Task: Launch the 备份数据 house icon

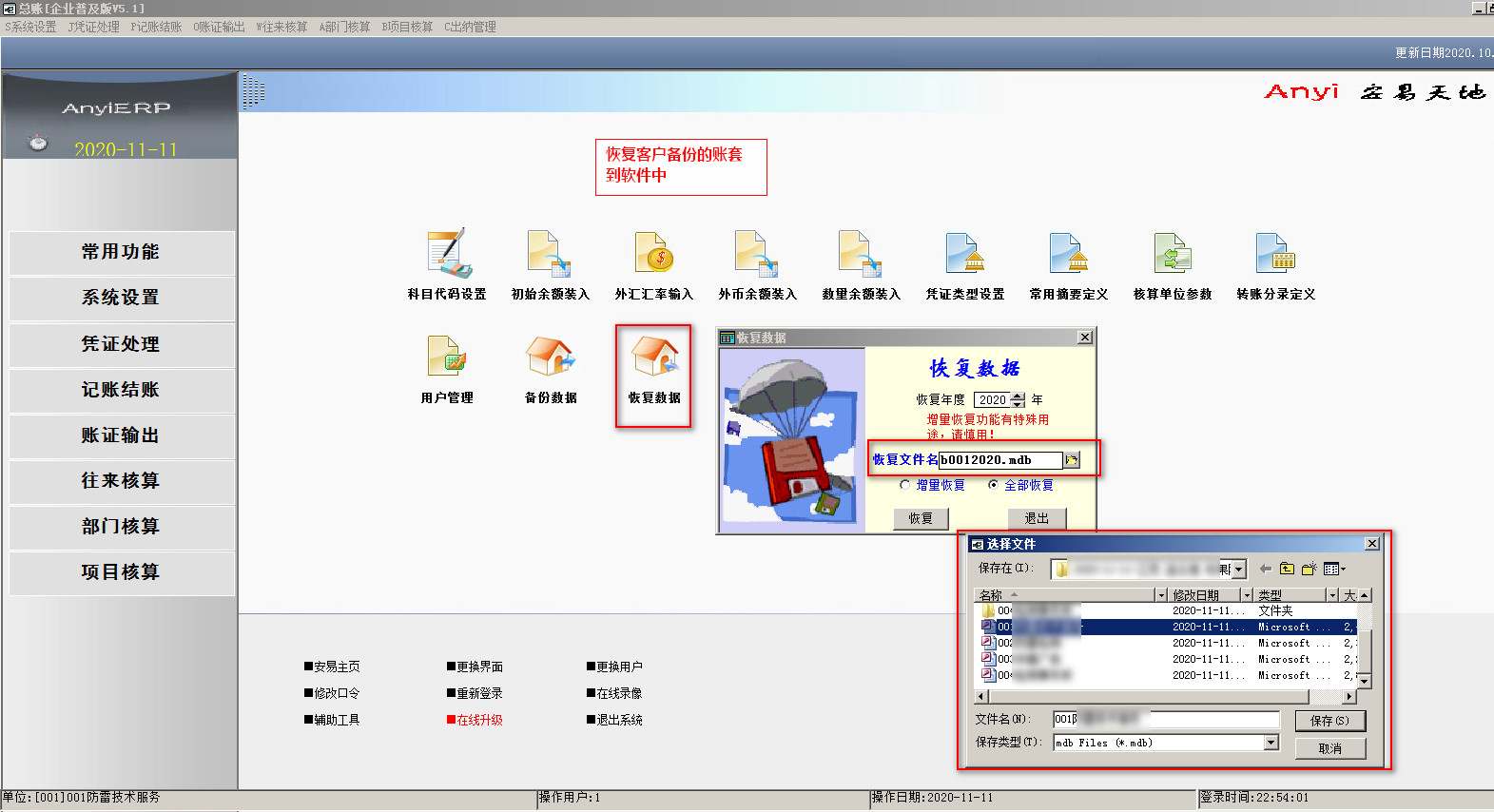Action: (551, 358)
